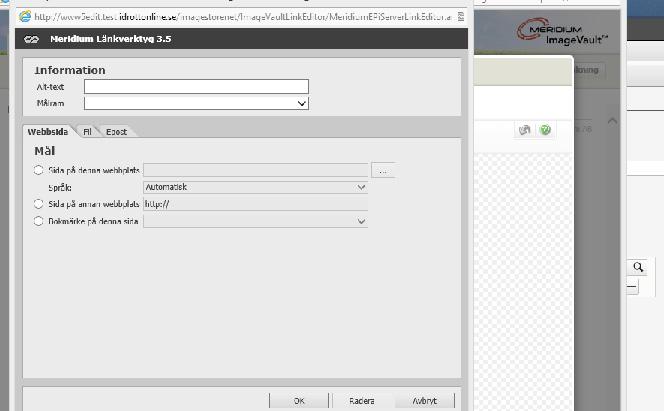664x411 pixels.
Task: Click the http:// external URL field
Action: 255,204
